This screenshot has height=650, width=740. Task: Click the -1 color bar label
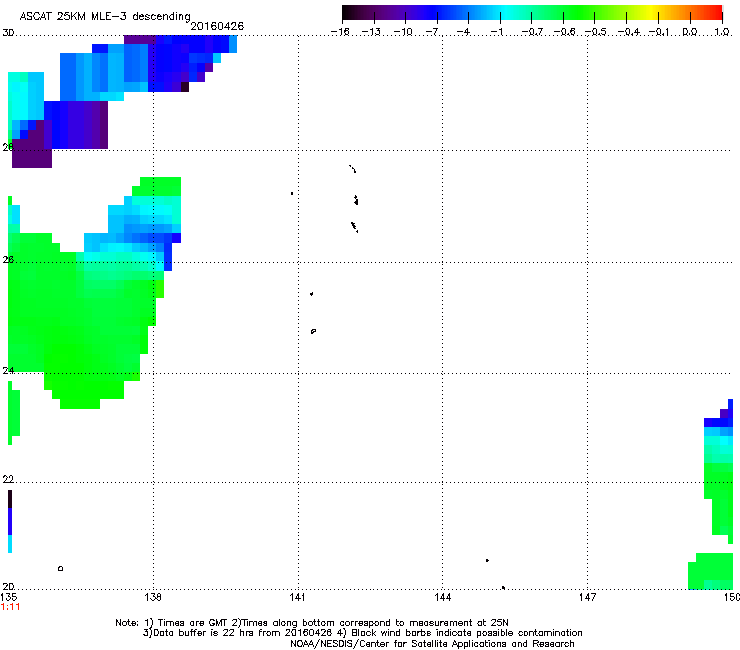point(496,32)
